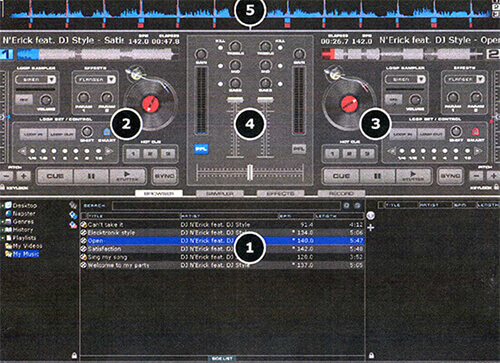Select the 16 beat loop length on deck 1
This screenshot has height=363, width=500.
98,151
